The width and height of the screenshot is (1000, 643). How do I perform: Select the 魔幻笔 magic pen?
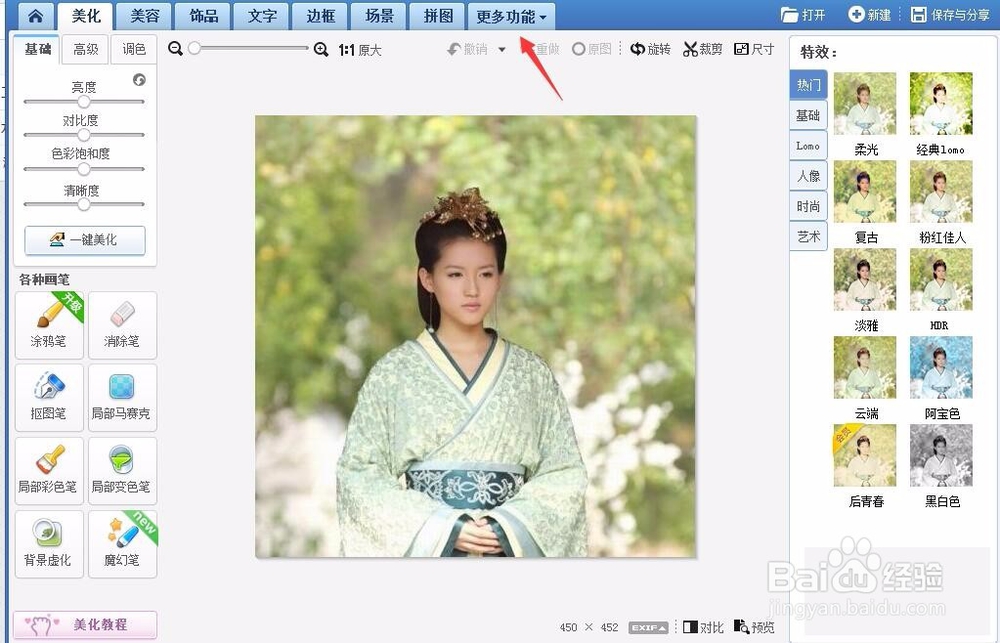pos(122,544)
